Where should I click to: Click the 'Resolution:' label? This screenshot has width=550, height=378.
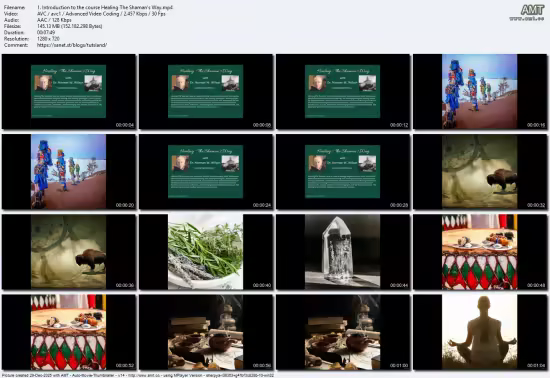coord(16,39)
